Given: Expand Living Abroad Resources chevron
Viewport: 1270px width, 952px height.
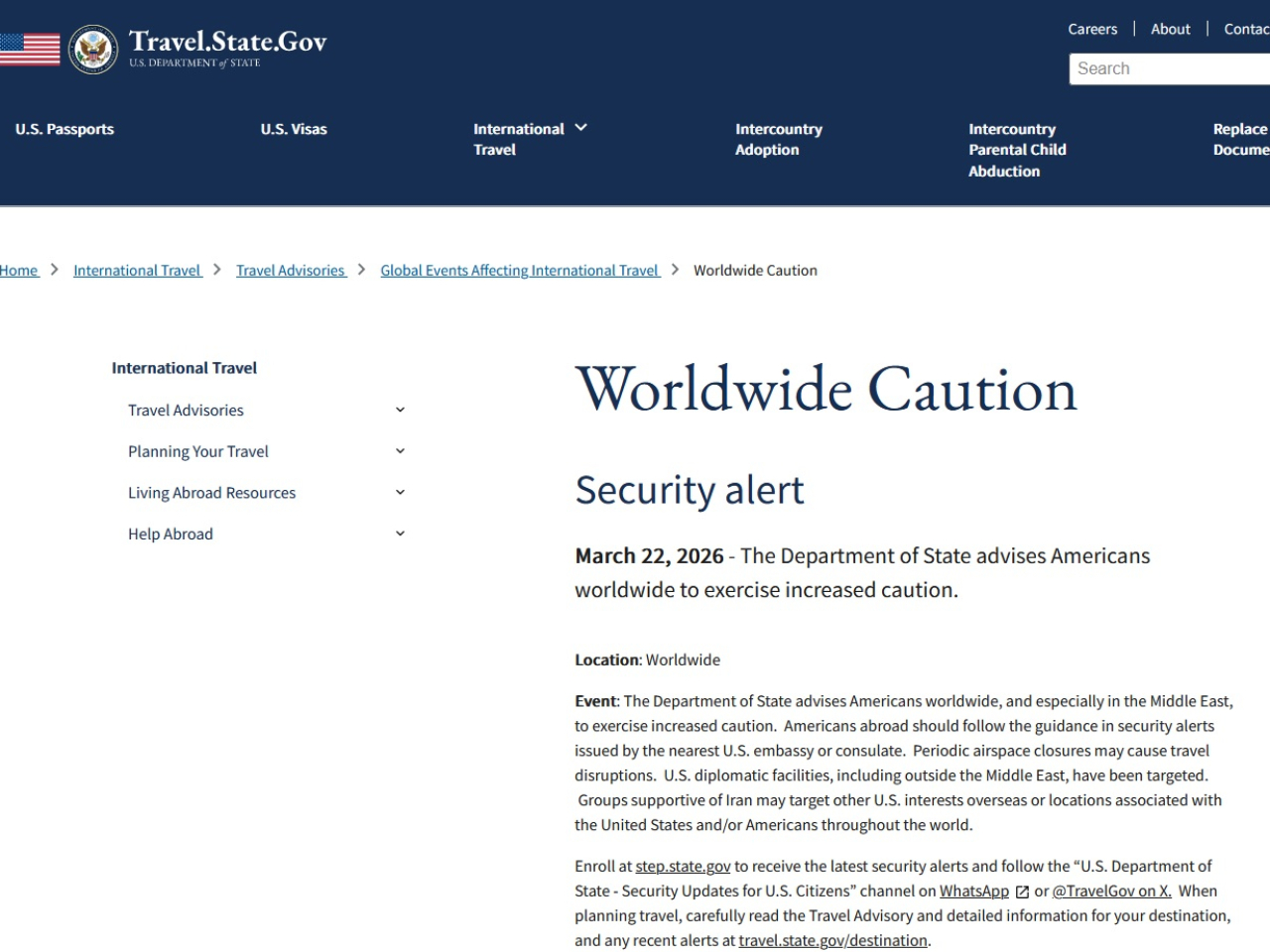Looking at the screenshot, I should click(400, 493).
